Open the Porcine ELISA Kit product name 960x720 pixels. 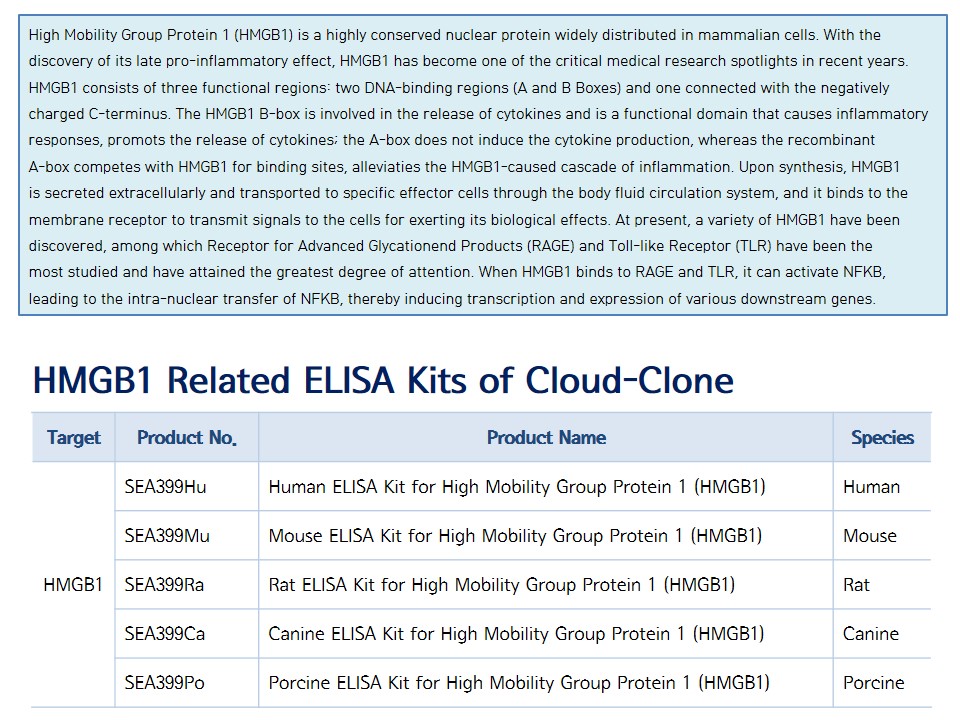[x=519, y=683]
